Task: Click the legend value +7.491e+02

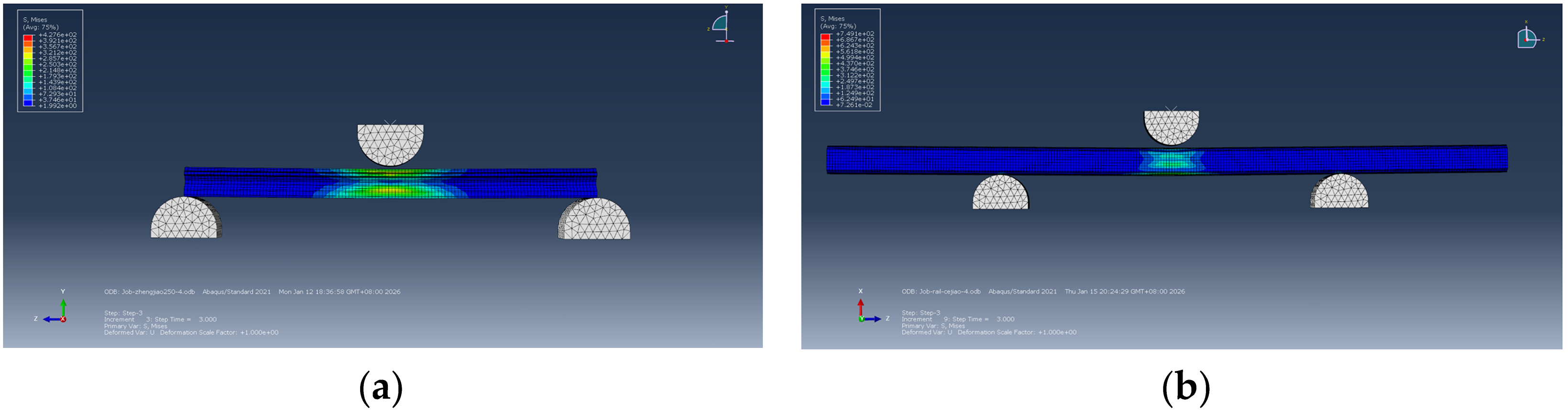Action: point(855,34)
